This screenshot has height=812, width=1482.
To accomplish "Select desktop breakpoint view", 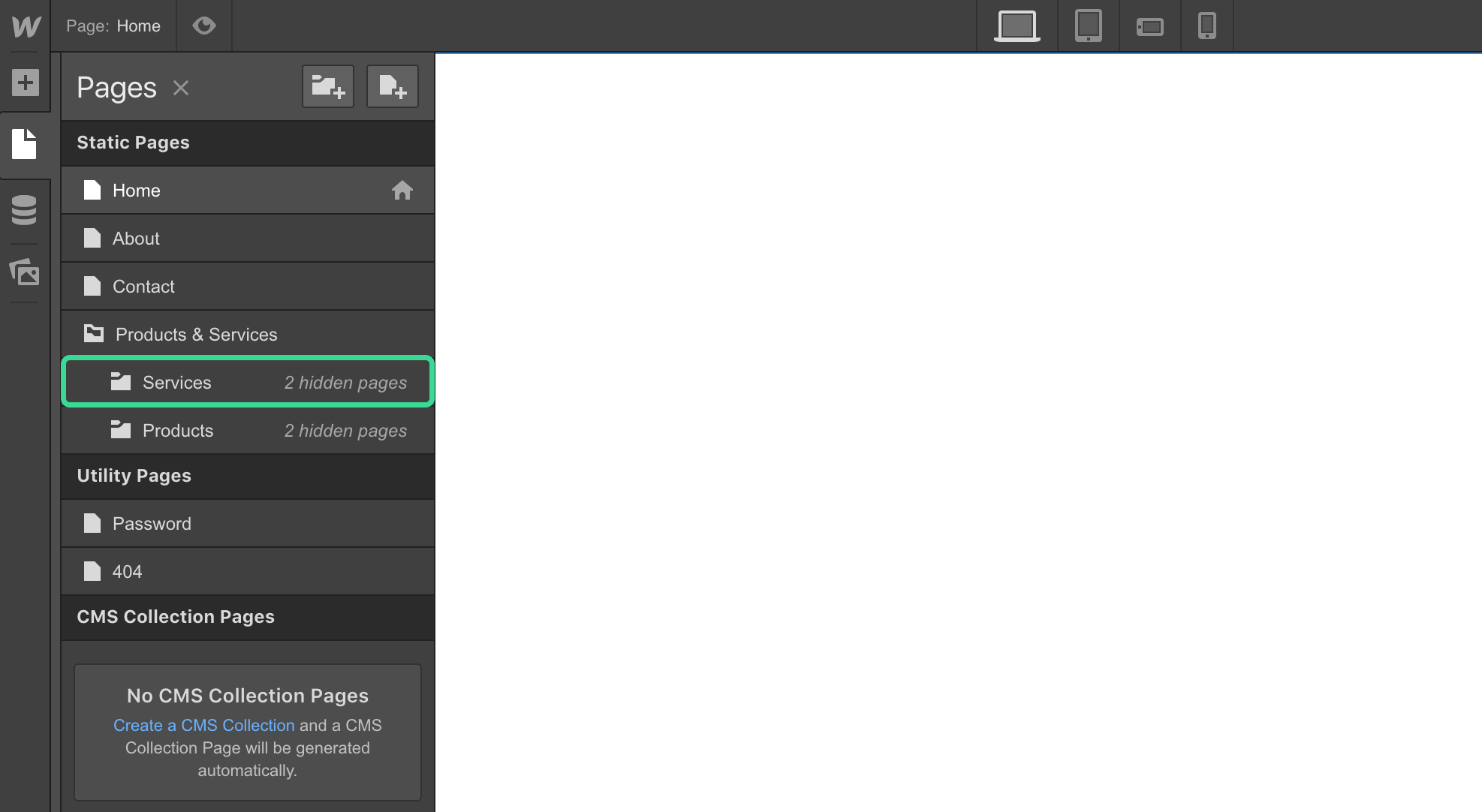I will click(1017, 26).
